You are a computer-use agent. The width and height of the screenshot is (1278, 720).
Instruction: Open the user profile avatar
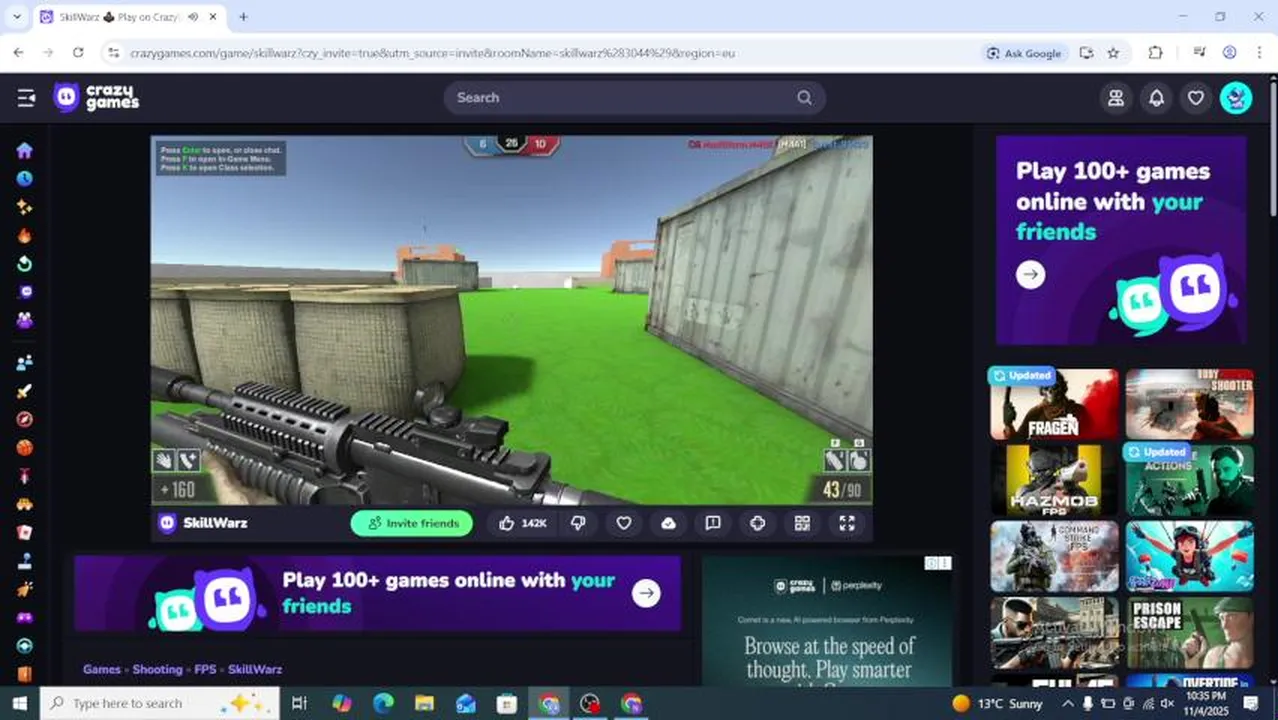click(1236, 98)
